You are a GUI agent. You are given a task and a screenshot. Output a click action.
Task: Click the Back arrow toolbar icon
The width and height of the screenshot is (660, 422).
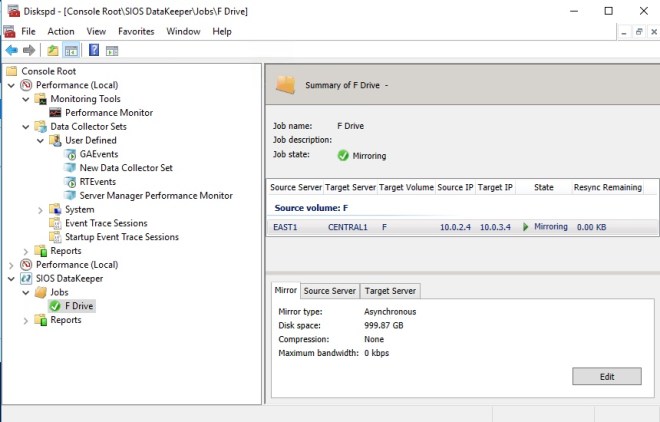(11, 50)
